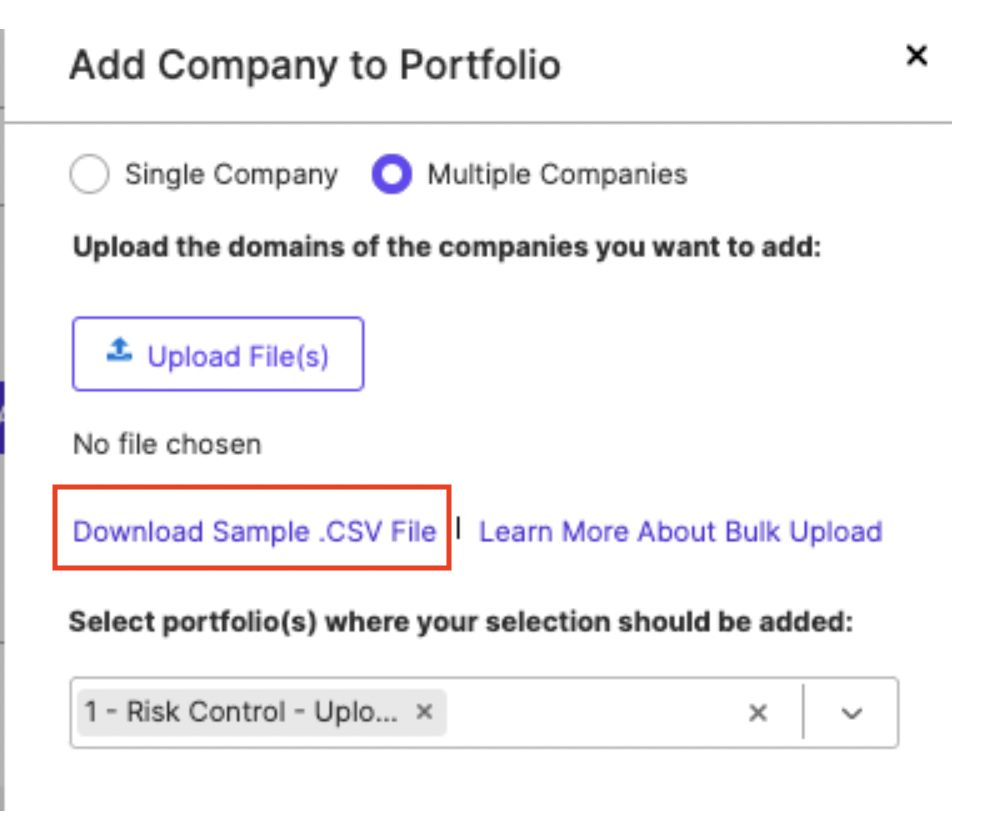Close the Add Company to Portfolio dialog
The height and width of the screenshot is (818, 996).
[x=917, y=56]
